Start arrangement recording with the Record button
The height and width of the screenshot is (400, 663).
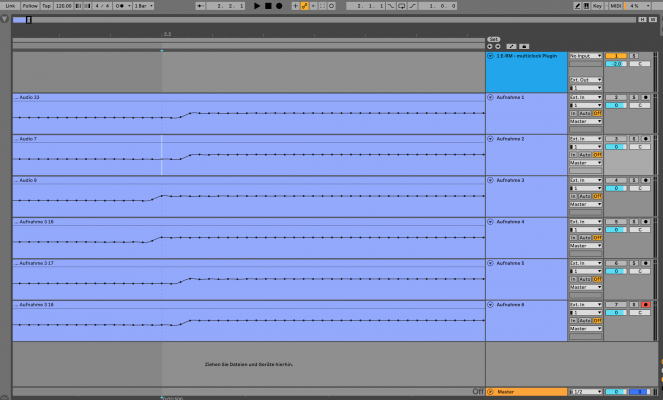pyautogui.click(x=279, y=6)
